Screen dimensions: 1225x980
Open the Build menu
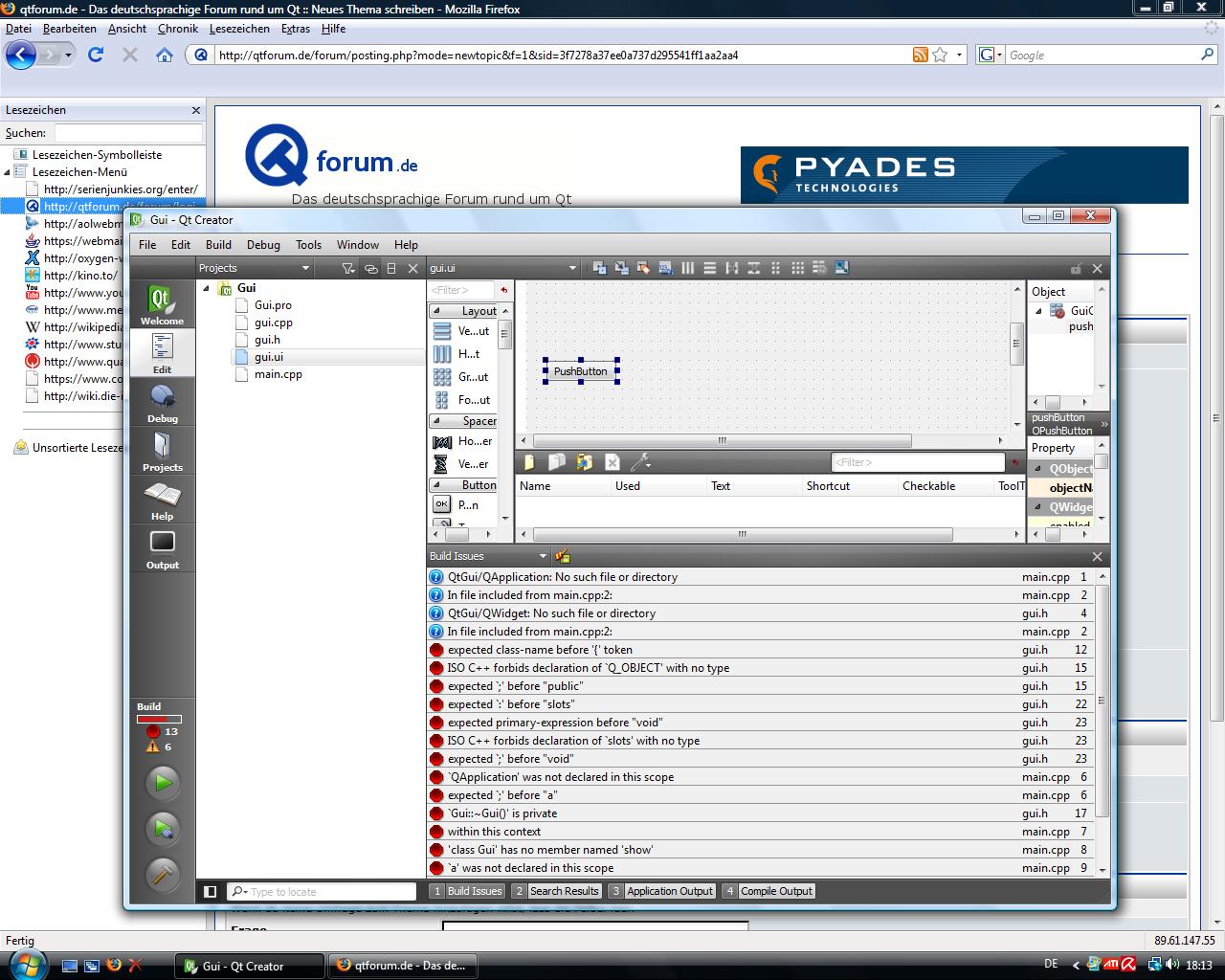click(218, 245)
